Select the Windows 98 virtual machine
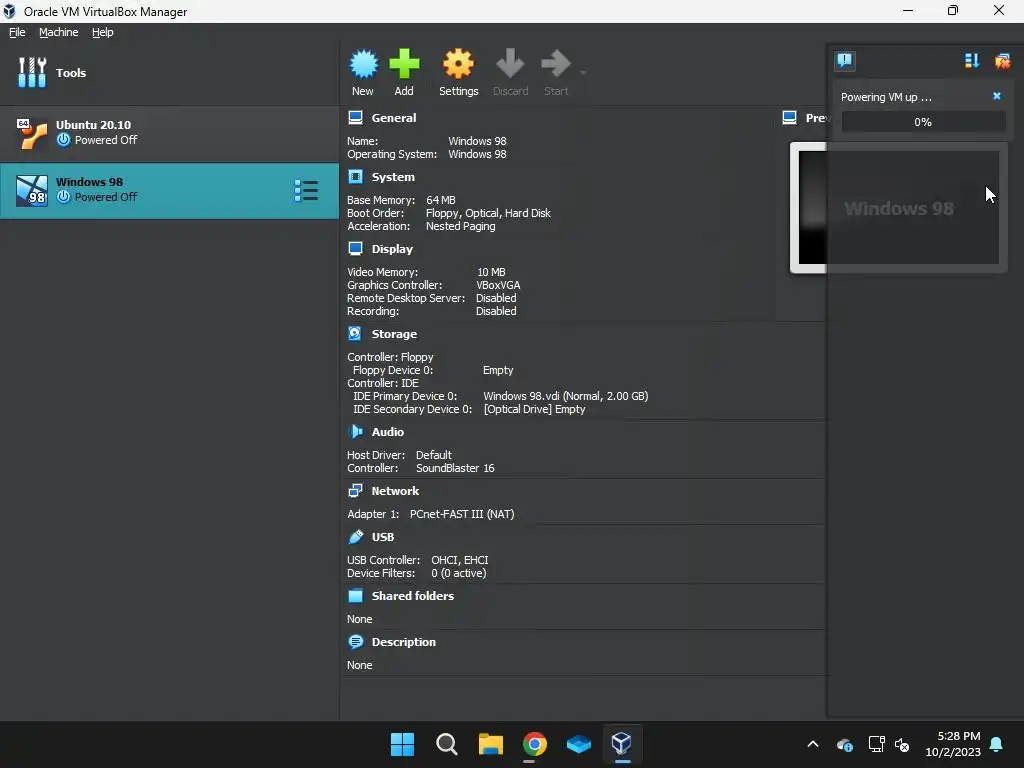Viewport: 1024px width, 768px height. click(170, 191)
